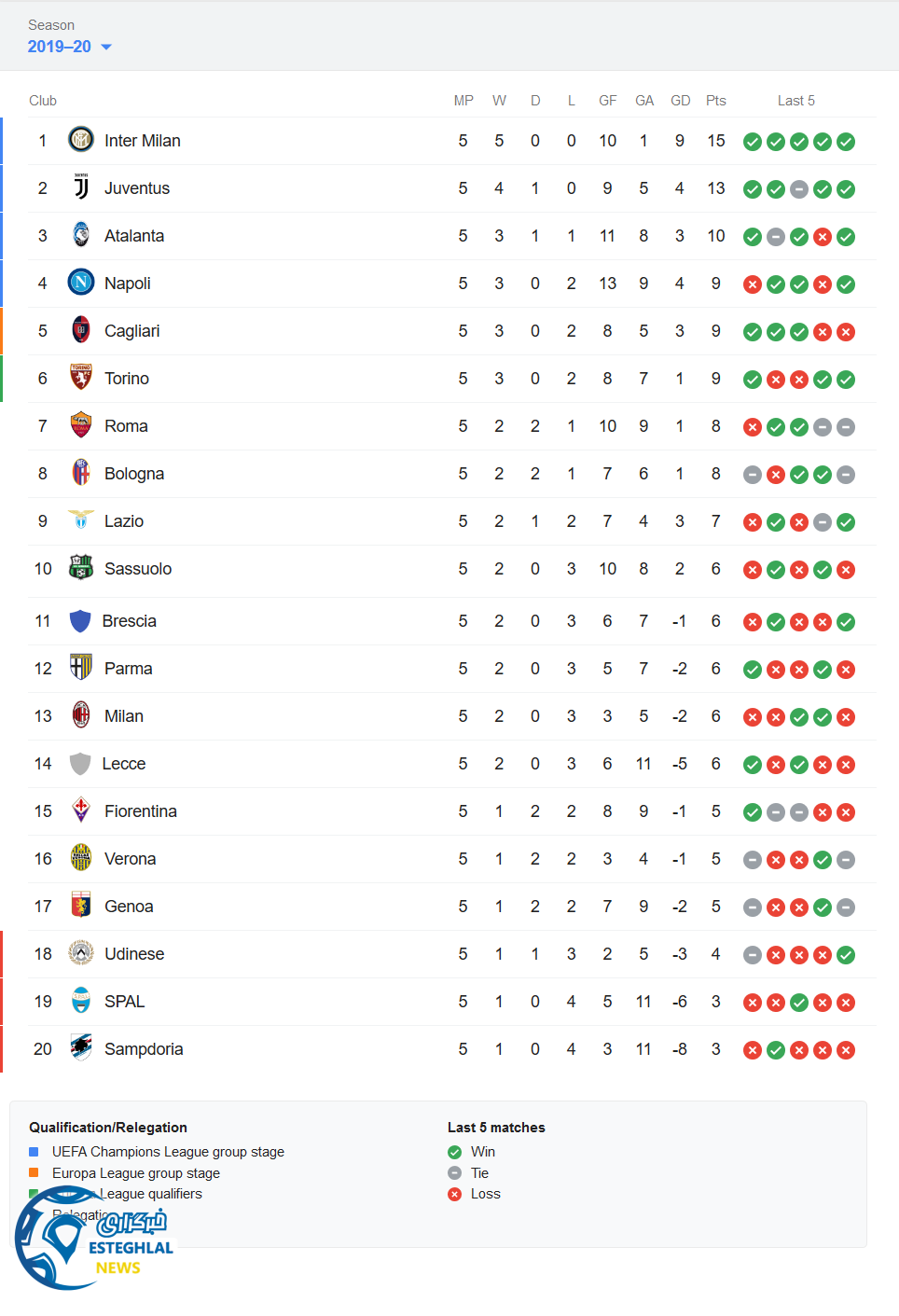This screenshot has height=1316, width=899.
Task: Click the Parma crest icon
Action: 81,668
